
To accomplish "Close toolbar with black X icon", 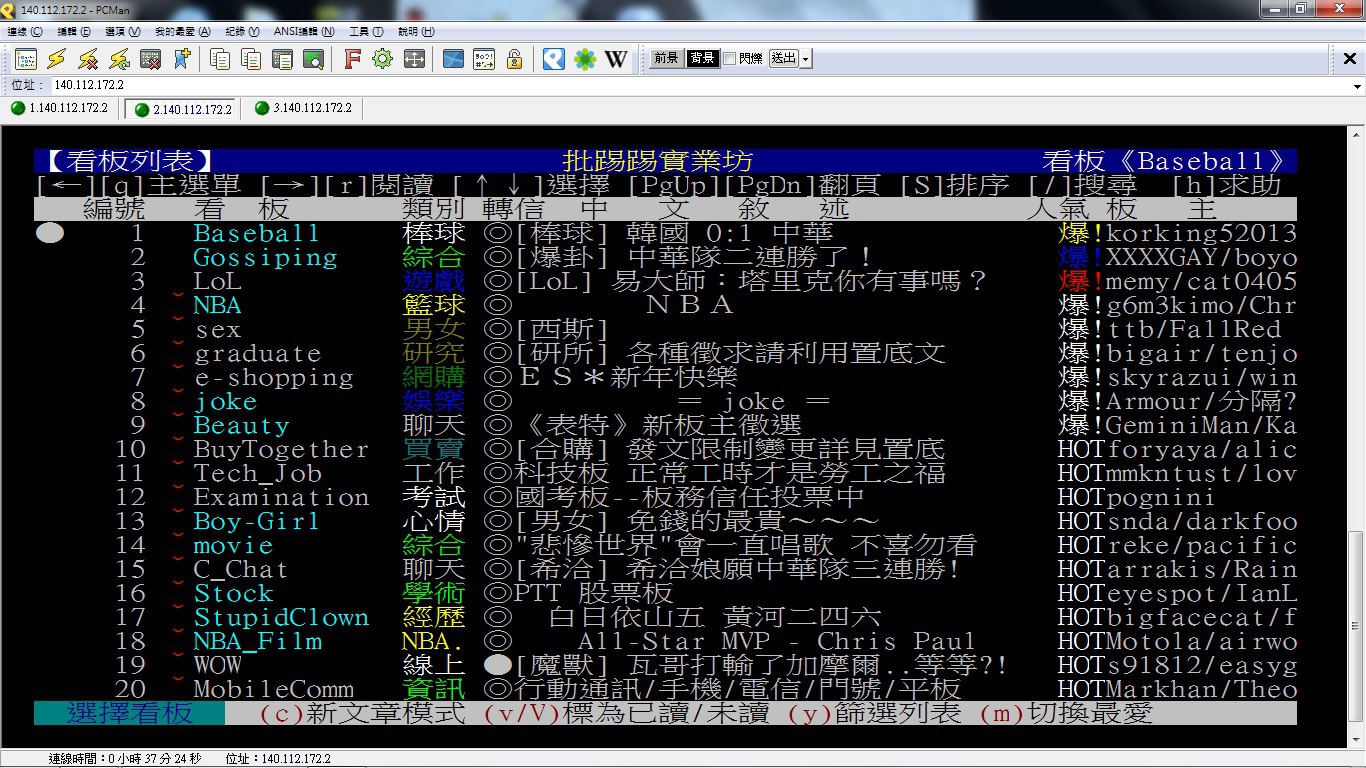I will coord(1350,60).
